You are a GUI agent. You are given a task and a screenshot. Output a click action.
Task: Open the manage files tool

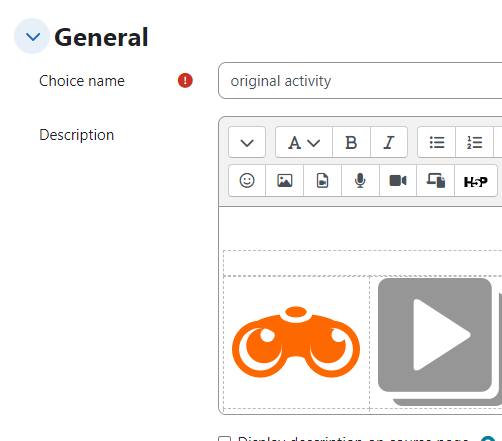pos(436,181)
